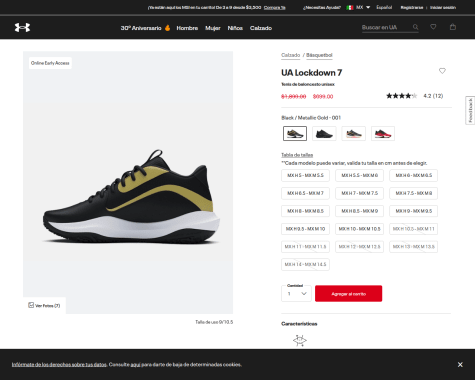Click the Español language link
This screenshot has width=475, height=380.
click(x=384, y=7)
